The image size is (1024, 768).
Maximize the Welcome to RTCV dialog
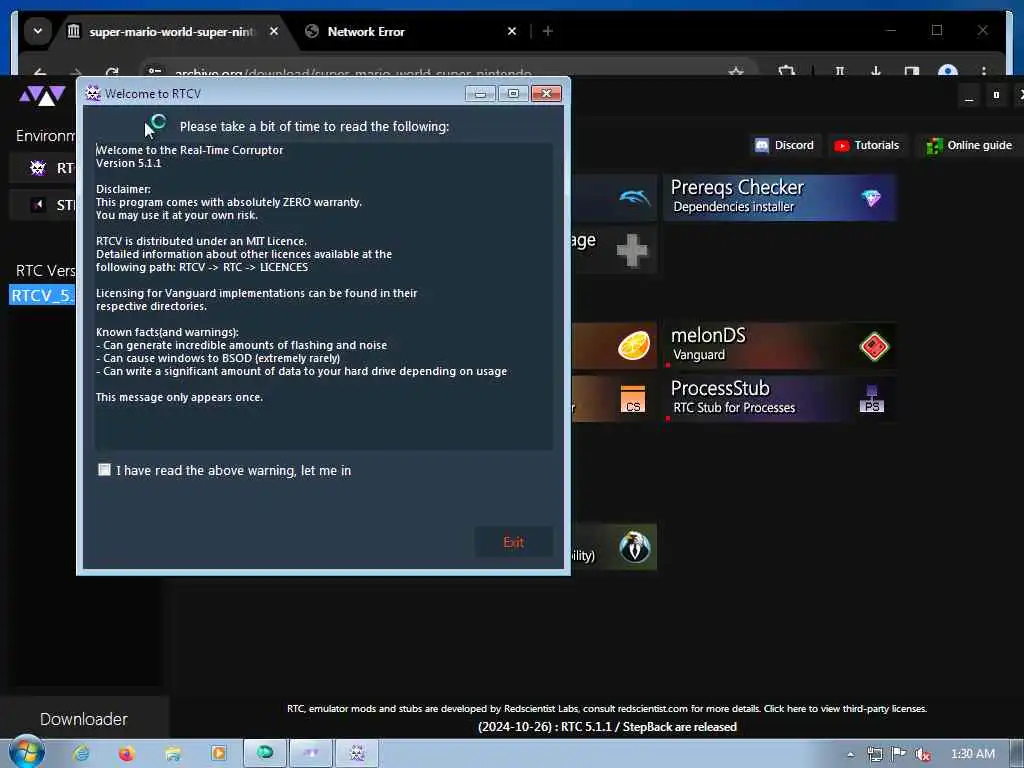click(x=513, y=93)
